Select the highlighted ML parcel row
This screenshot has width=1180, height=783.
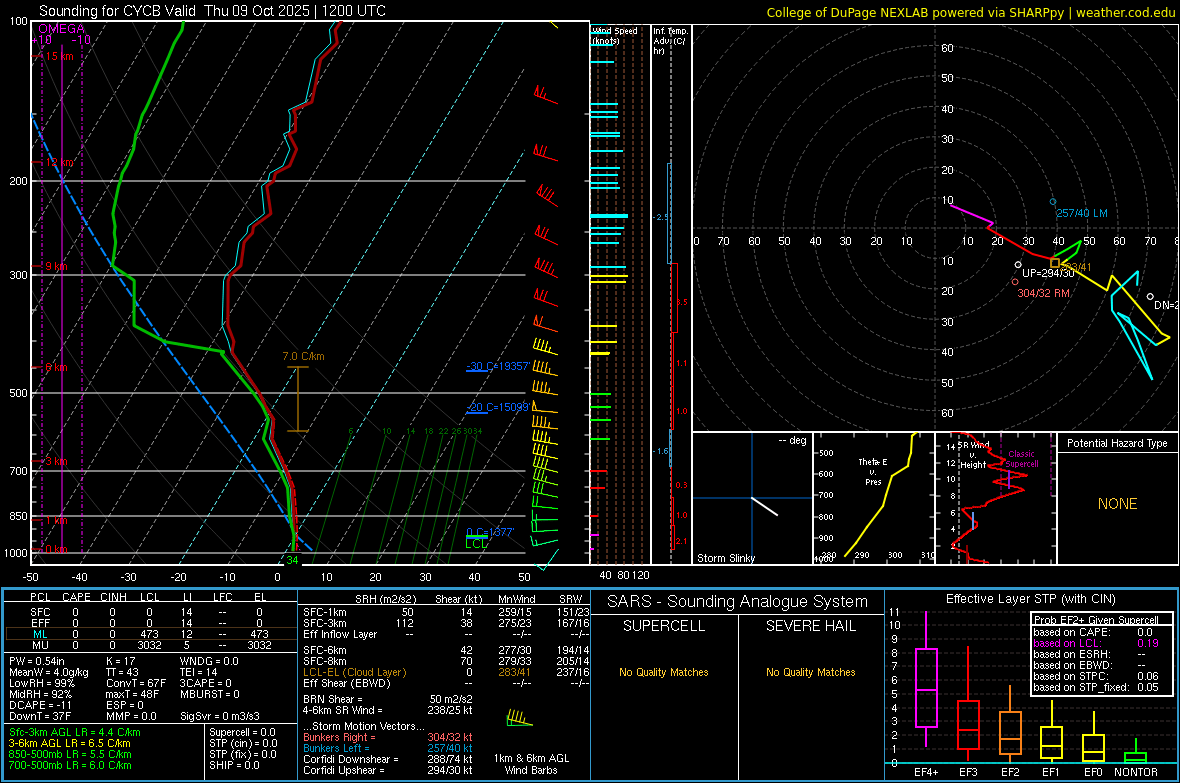(149, 634)
